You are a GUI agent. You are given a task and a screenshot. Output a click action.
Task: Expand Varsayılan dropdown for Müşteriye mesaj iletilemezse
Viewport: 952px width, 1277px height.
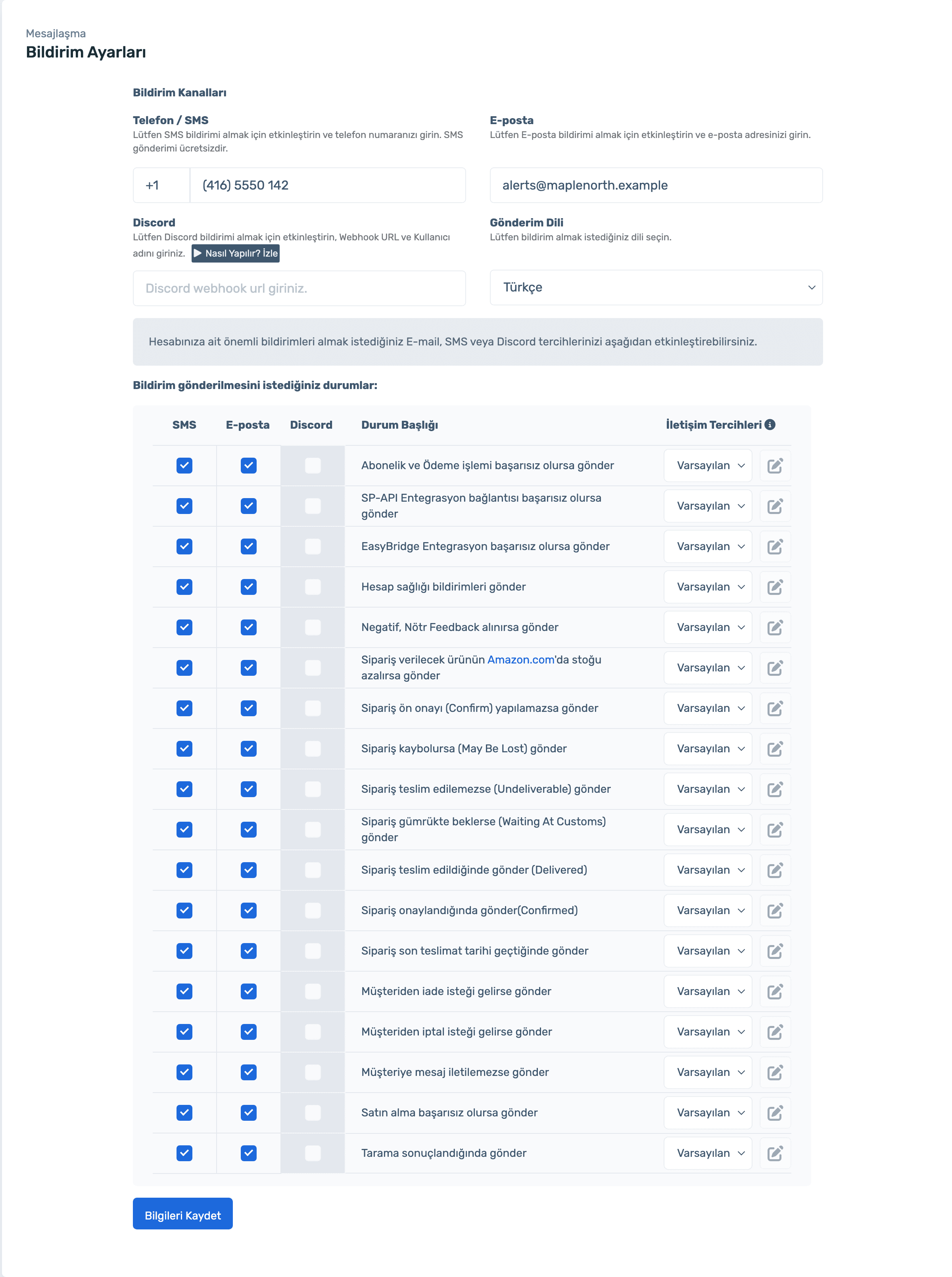click(708, 1072)
